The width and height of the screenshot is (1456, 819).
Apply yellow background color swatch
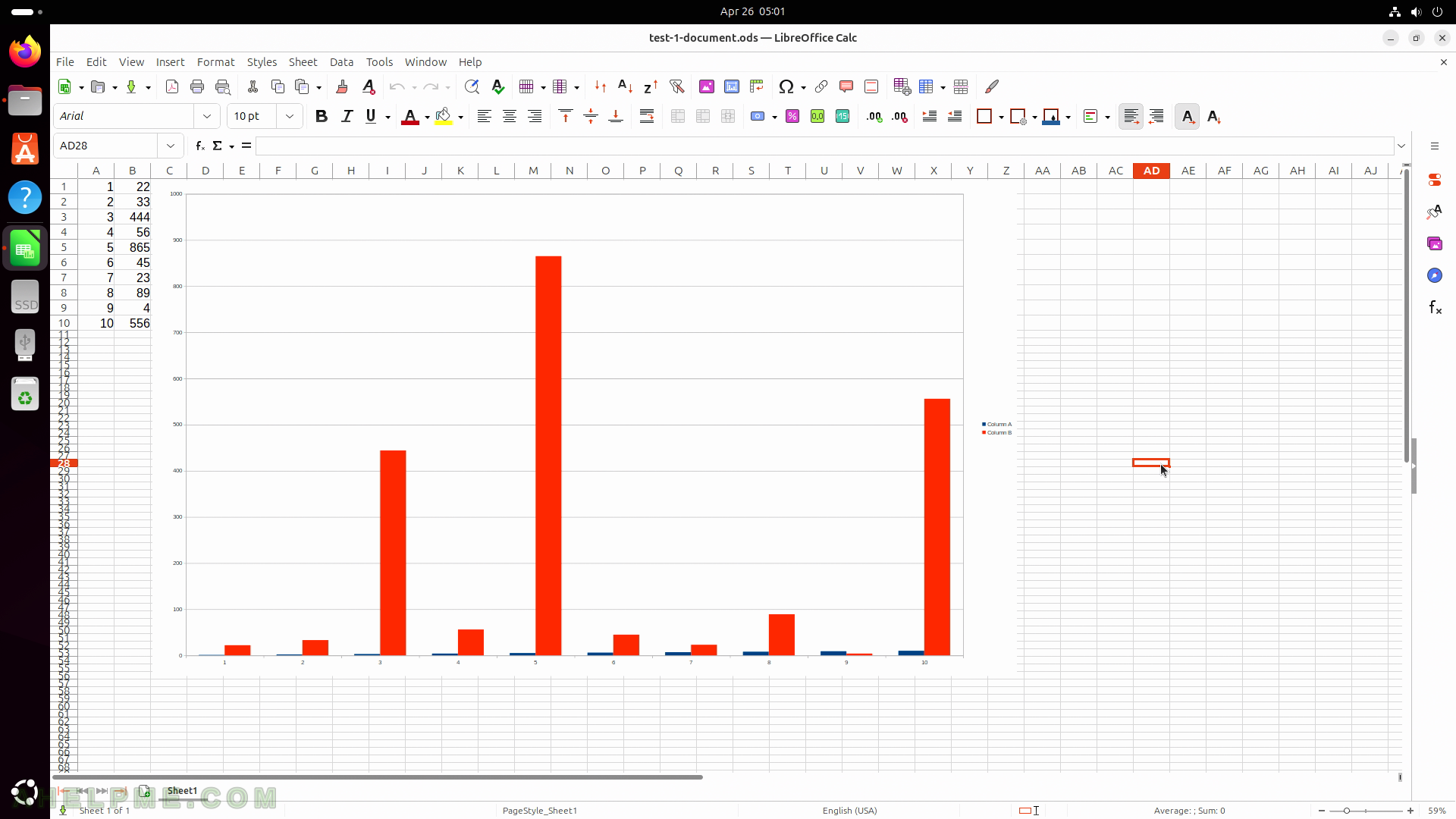tap(444, 117)
